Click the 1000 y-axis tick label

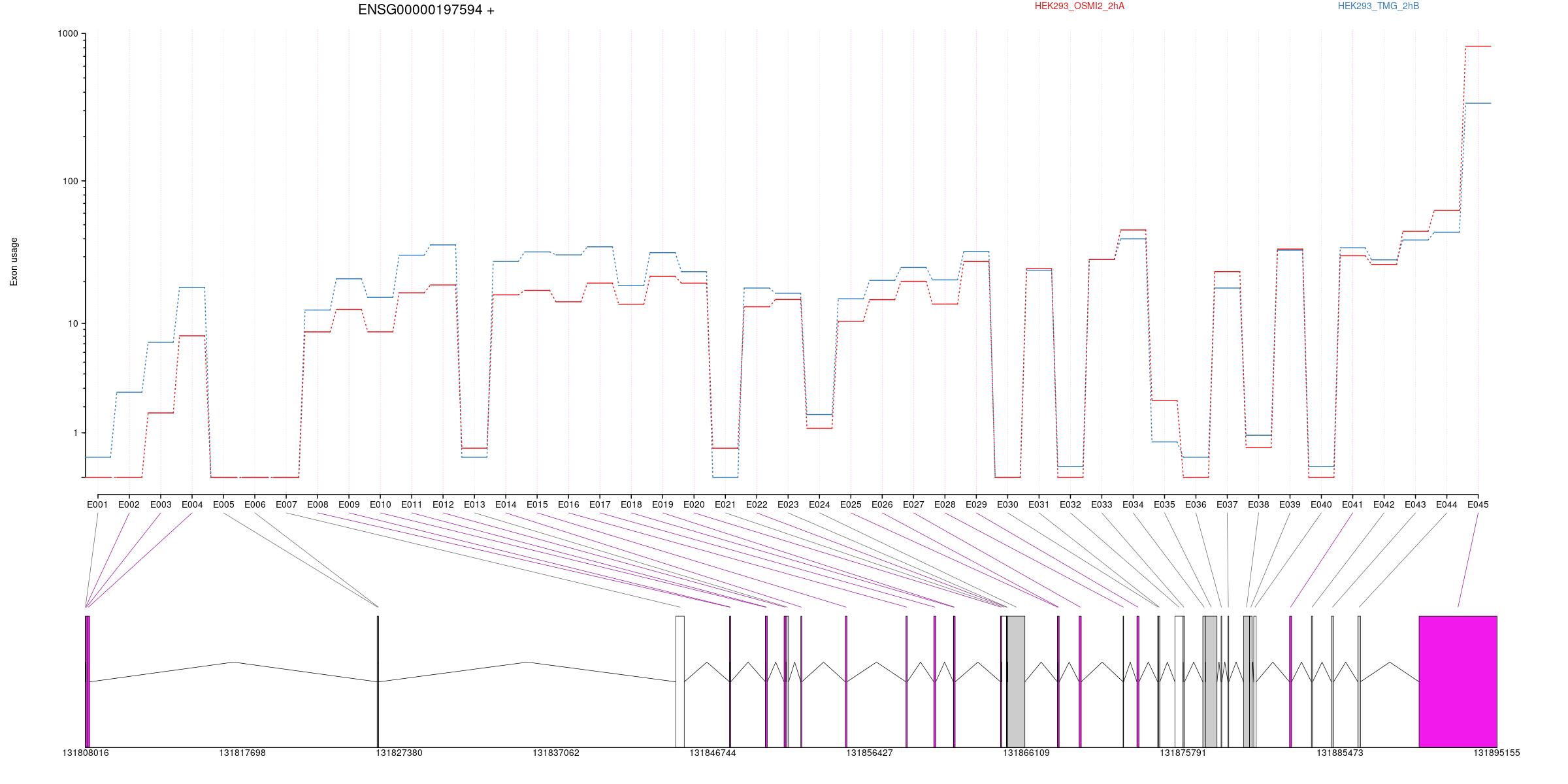(x=68, y=34)
